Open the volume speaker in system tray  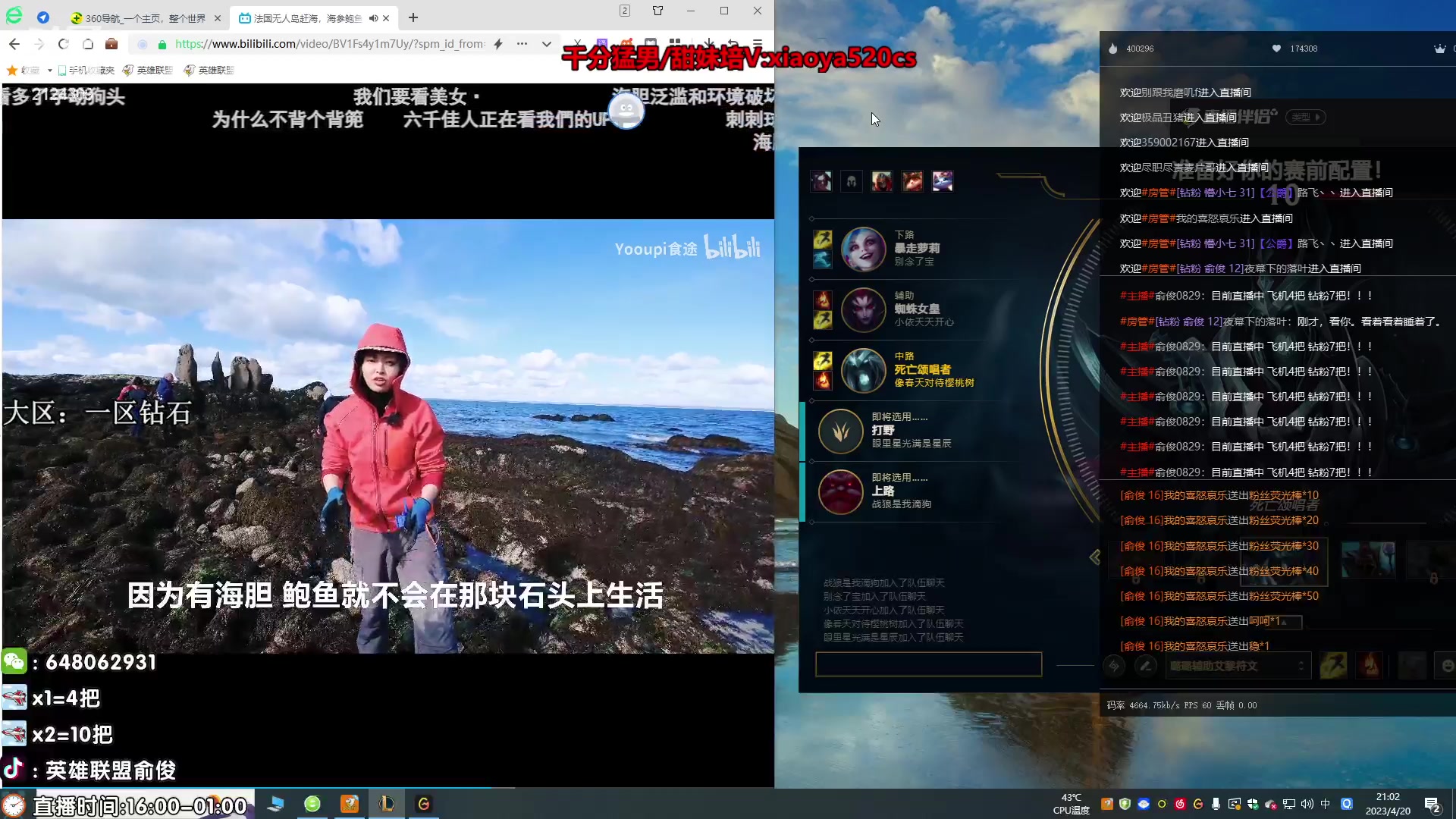[1307, 804]
